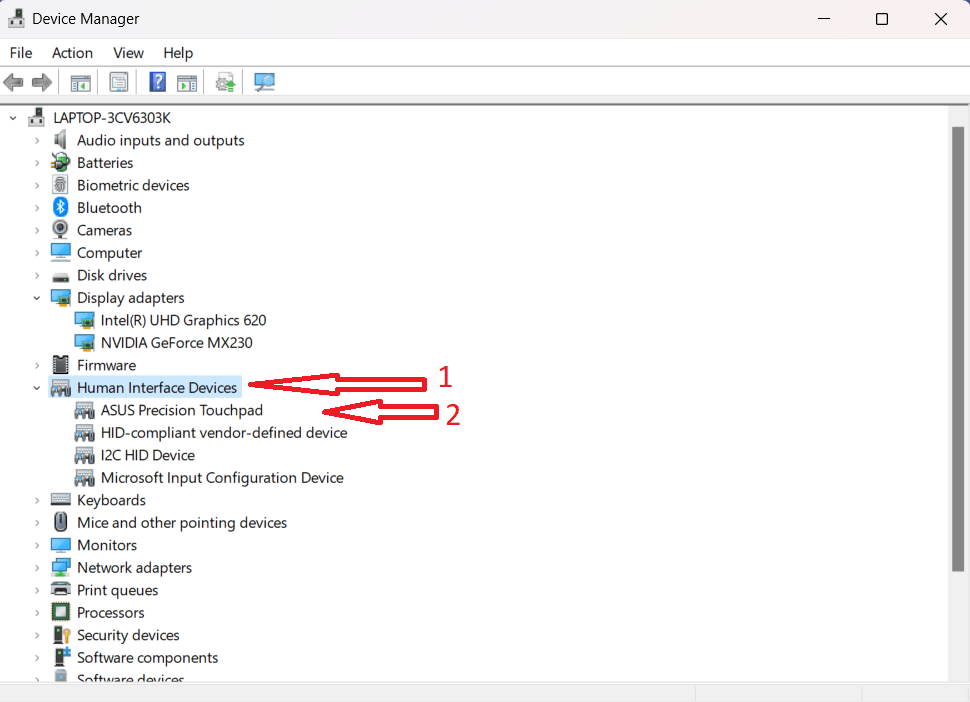This screenshot has width=970, height=702.
Task: Open the blue Help question mark icon
Action: [x=158, y=82]
